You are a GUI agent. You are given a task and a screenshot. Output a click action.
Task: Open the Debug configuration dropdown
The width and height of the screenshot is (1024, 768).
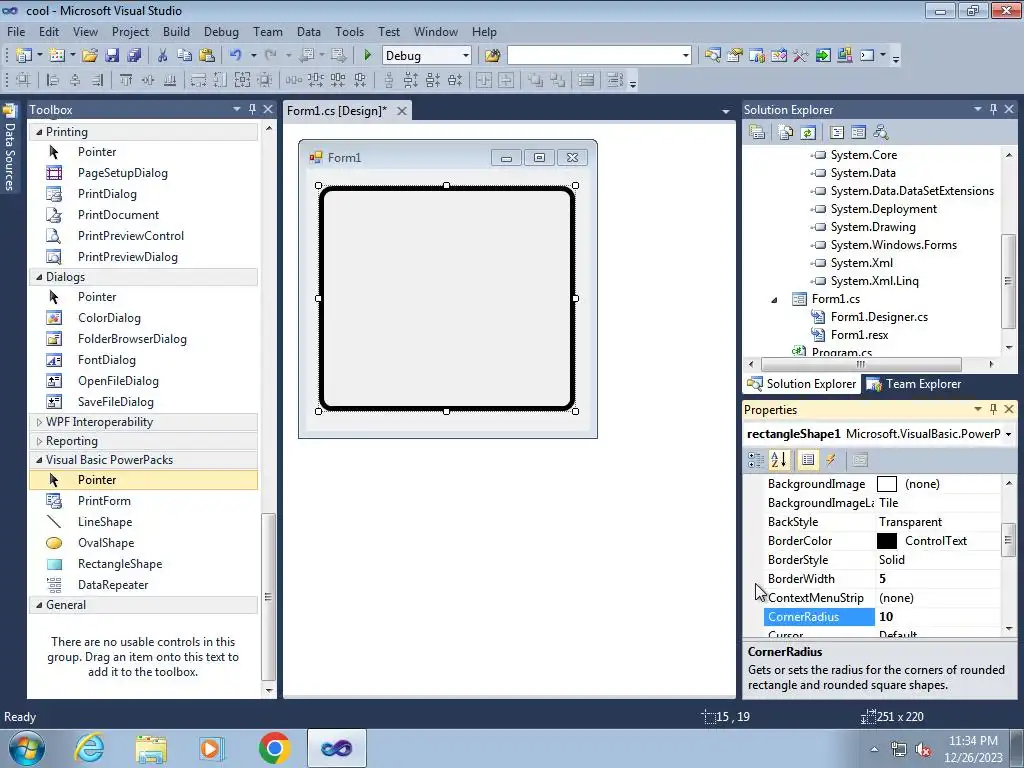point(466,56)
